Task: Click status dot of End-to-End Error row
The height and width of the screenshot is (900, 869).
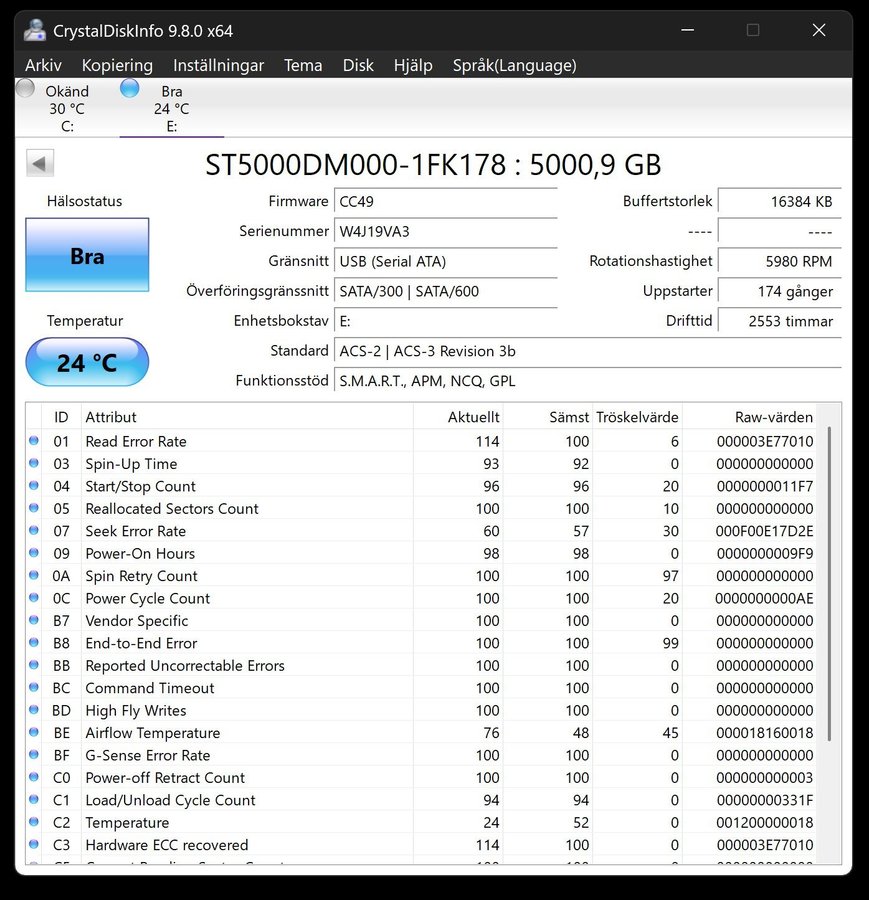Action: click(34, 642)
